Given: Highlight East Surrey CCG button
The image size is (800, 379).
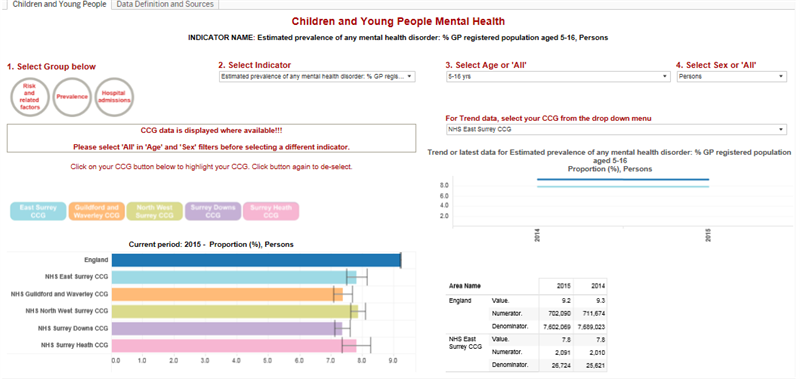Looking at the screenshot, I should 38,211.
